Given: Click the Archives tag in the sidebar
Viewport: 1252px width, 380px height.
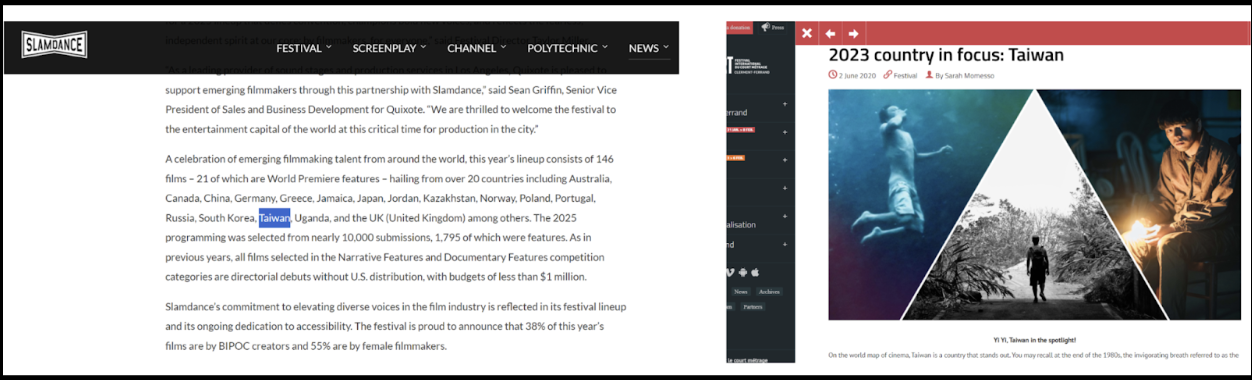Looking at the screenshot, I should click(x=769, y=291).
